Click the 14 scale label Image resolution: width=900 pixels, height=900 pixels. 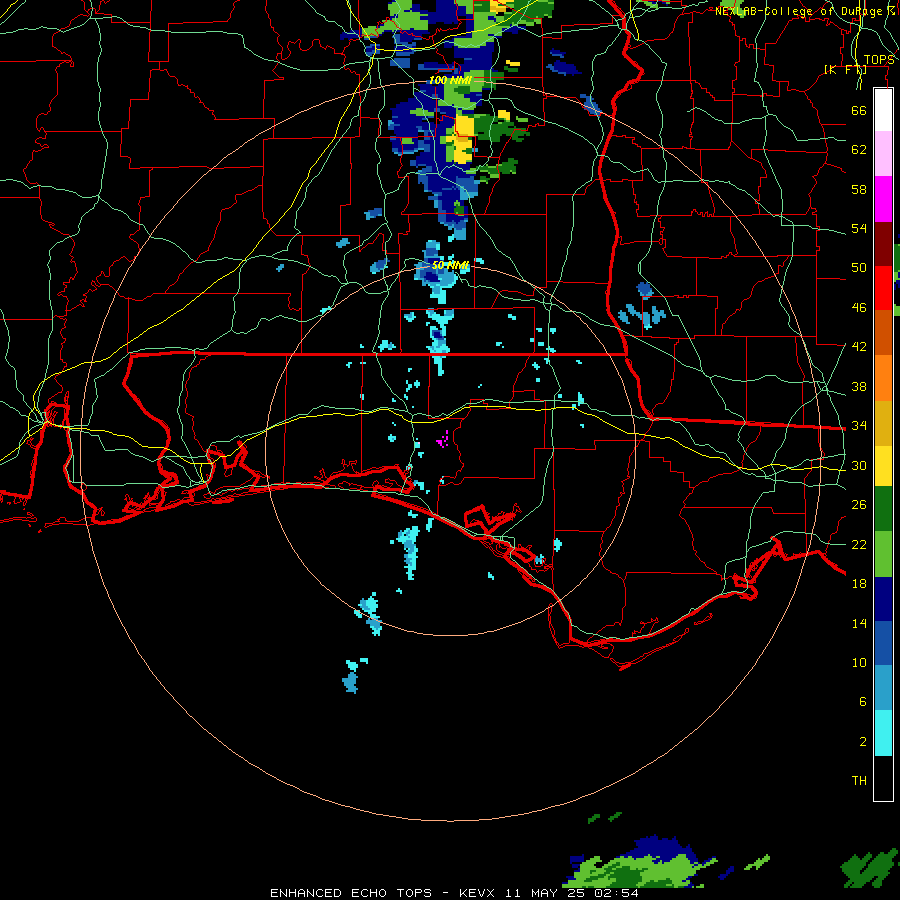(x=859, y=623)
